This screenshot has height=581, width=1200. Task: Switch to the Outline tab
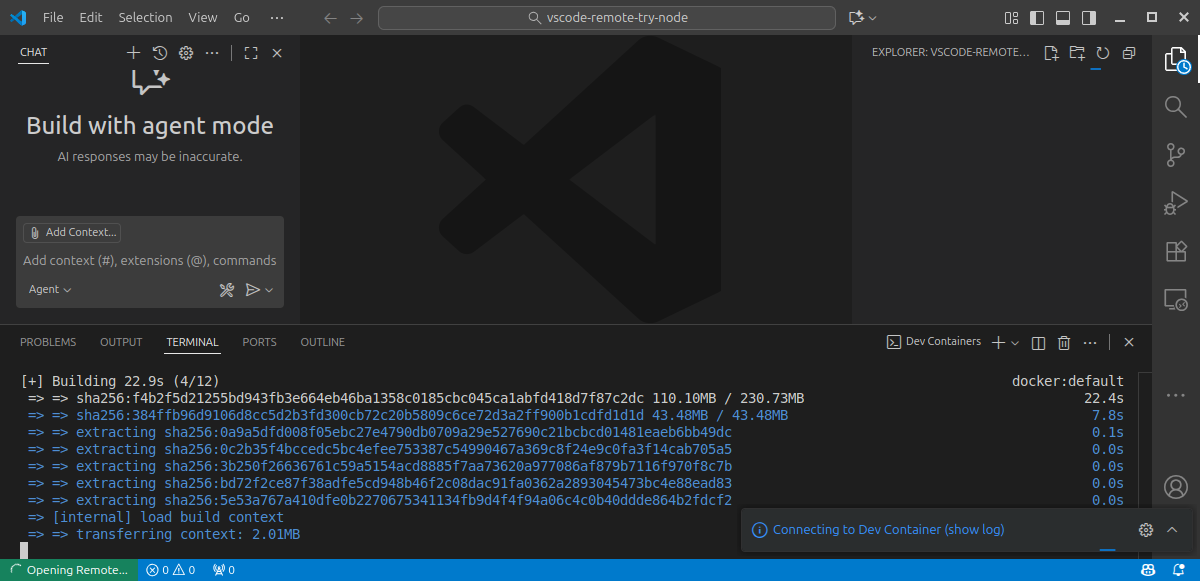coord(322,342)
